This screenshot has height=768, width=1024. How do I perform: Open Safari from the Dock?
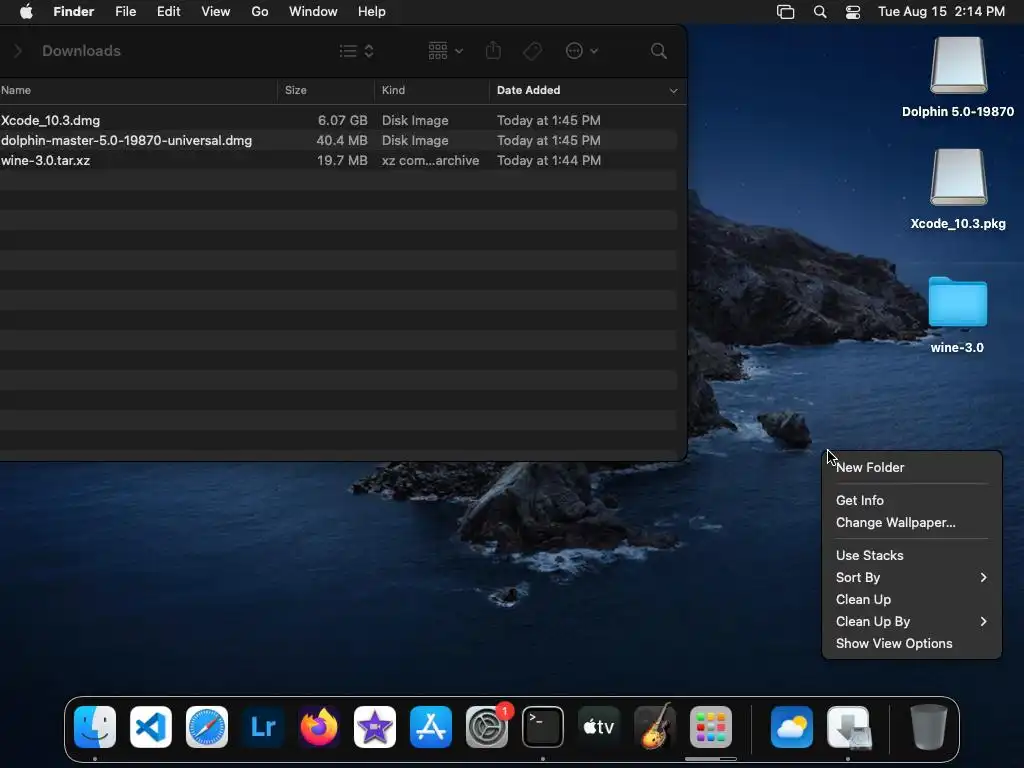207,727
